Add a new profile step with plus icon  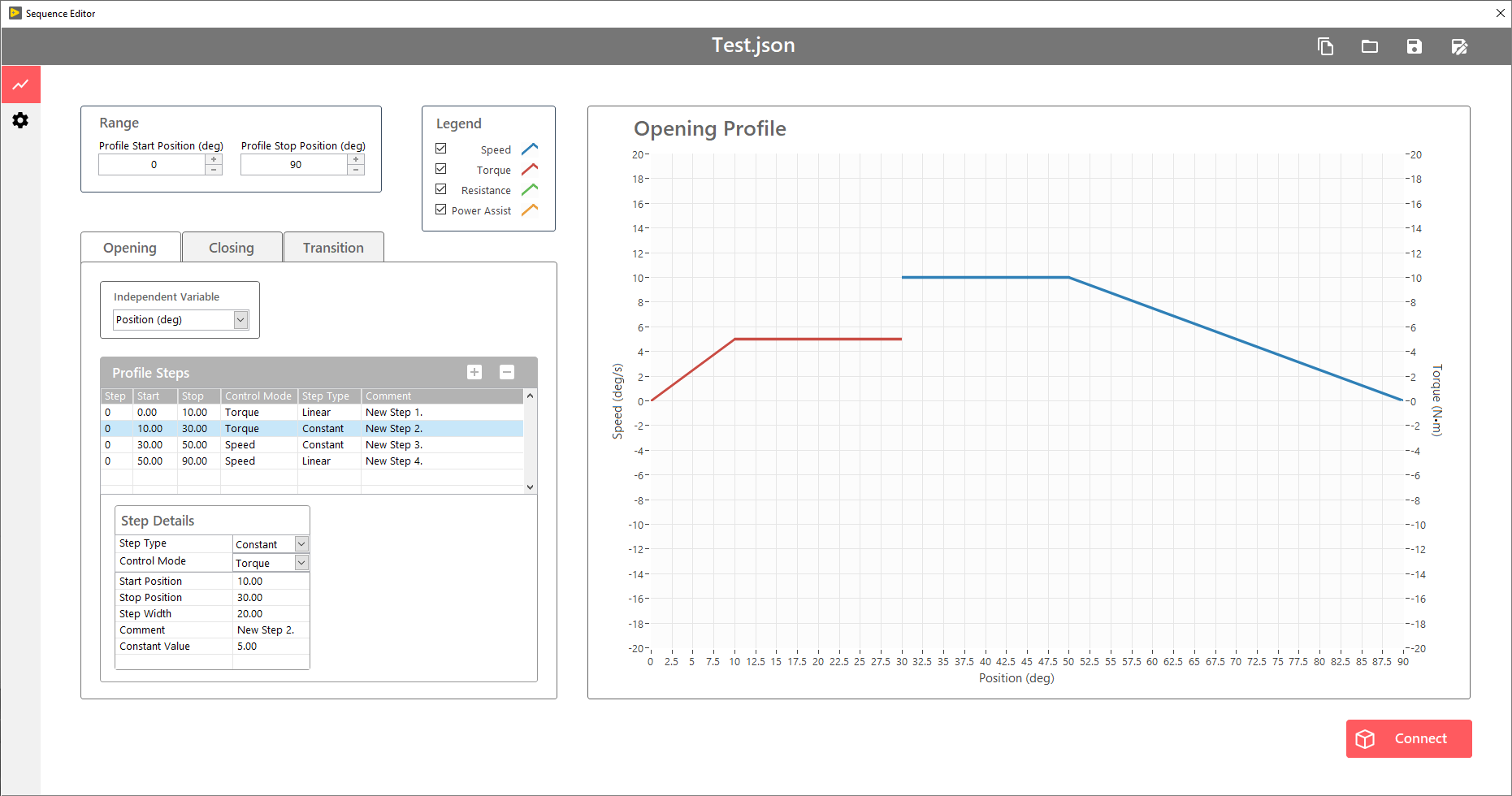[x=474, y=372]
